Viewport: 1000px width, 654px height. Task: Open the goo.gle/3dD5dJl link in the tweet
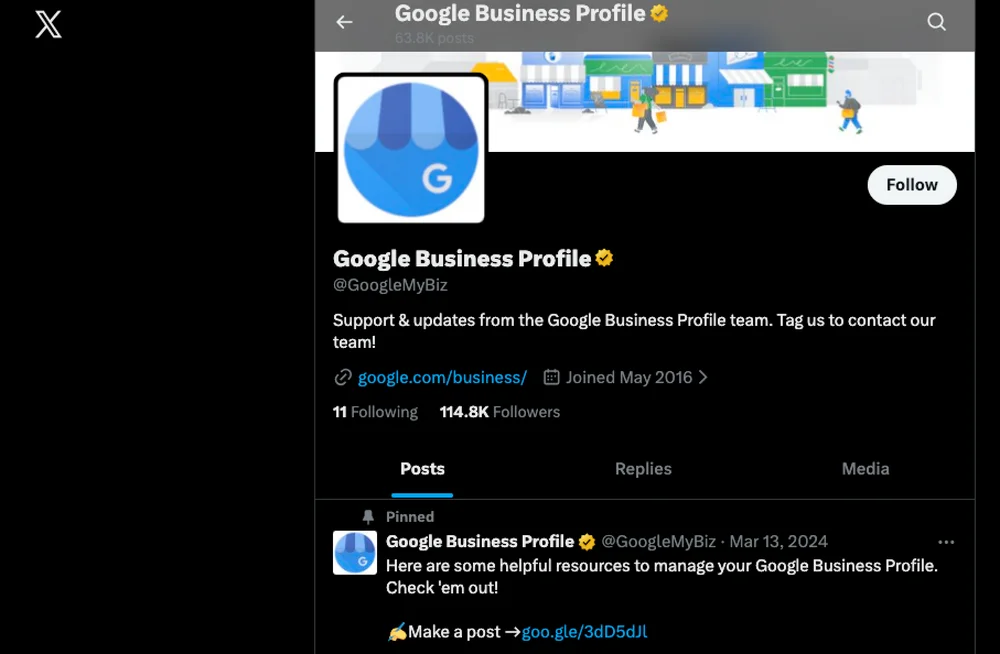[584, 631]
